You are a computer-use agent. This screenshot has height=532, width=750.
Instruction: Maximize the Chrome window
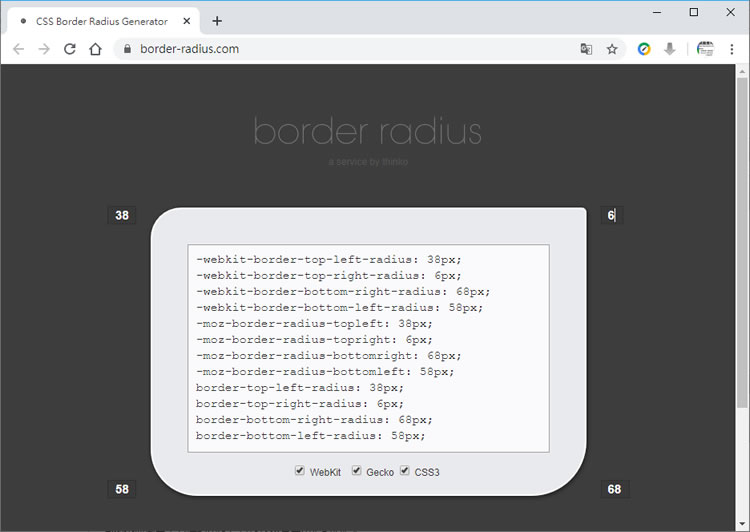coord(694,12)
